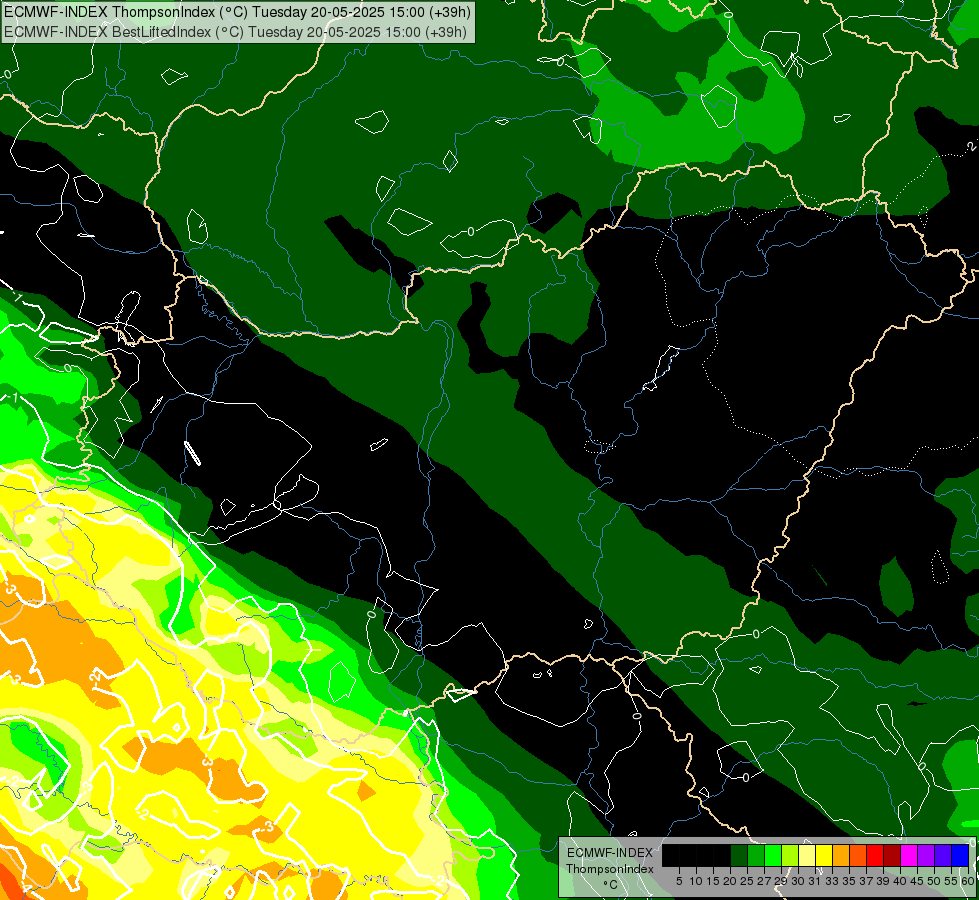The width and height of the screenshot is (979, 900).
Task: Click the legend value label 35
Action: [849, 881]
